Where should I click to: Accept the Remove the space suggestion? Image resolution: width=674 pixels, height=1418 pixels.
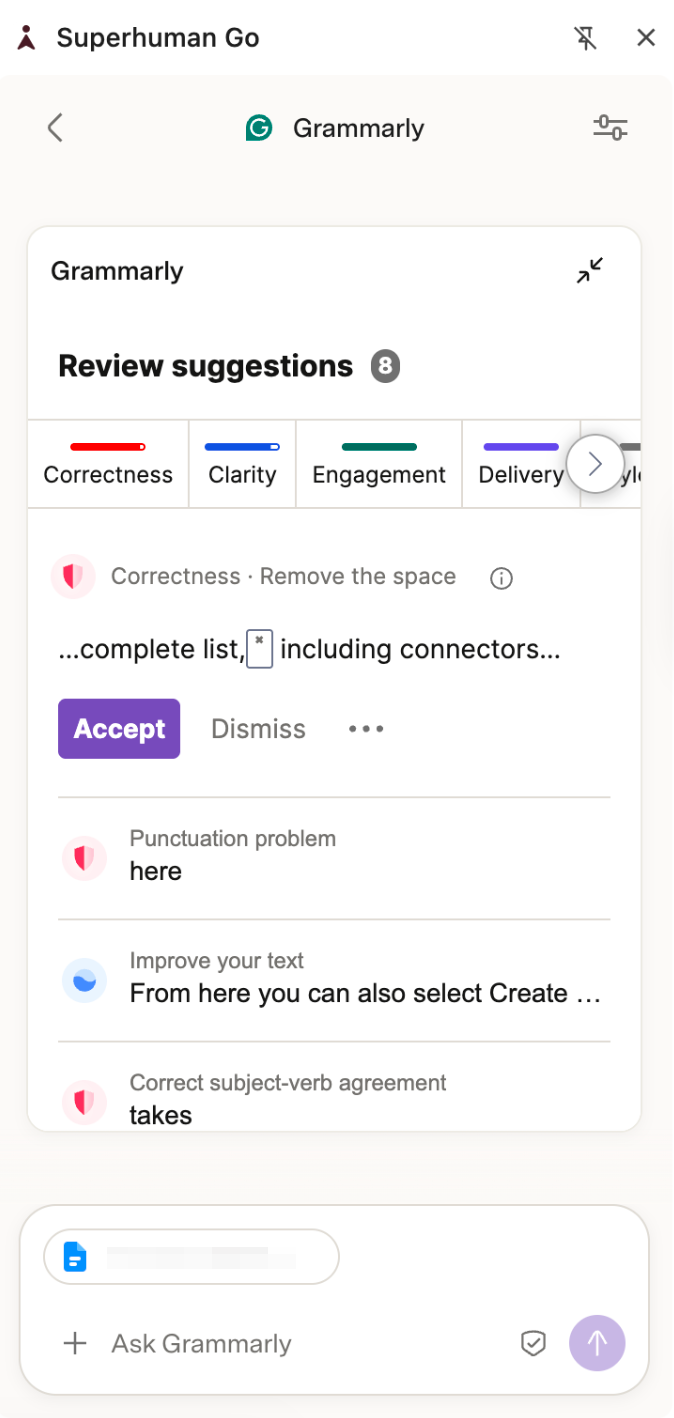point(119,729)
